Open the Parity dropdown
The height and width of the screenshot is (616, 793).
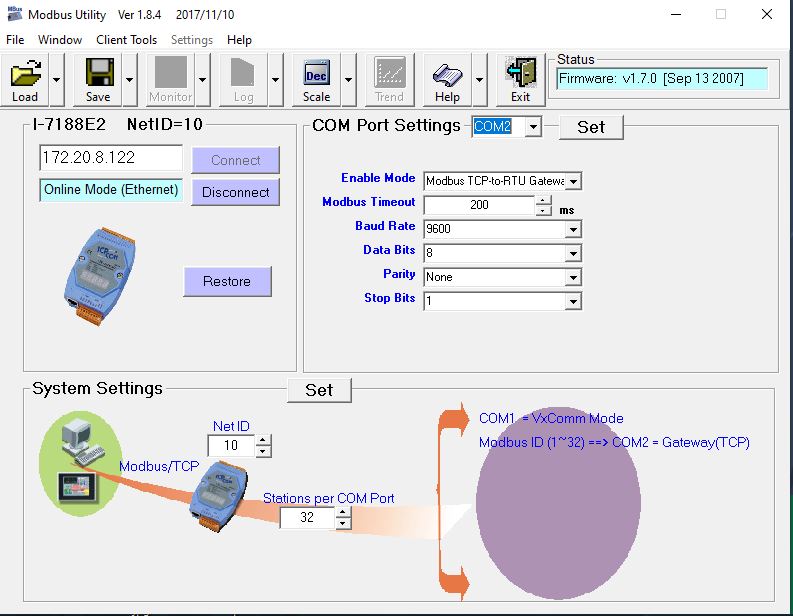(573, 277)
